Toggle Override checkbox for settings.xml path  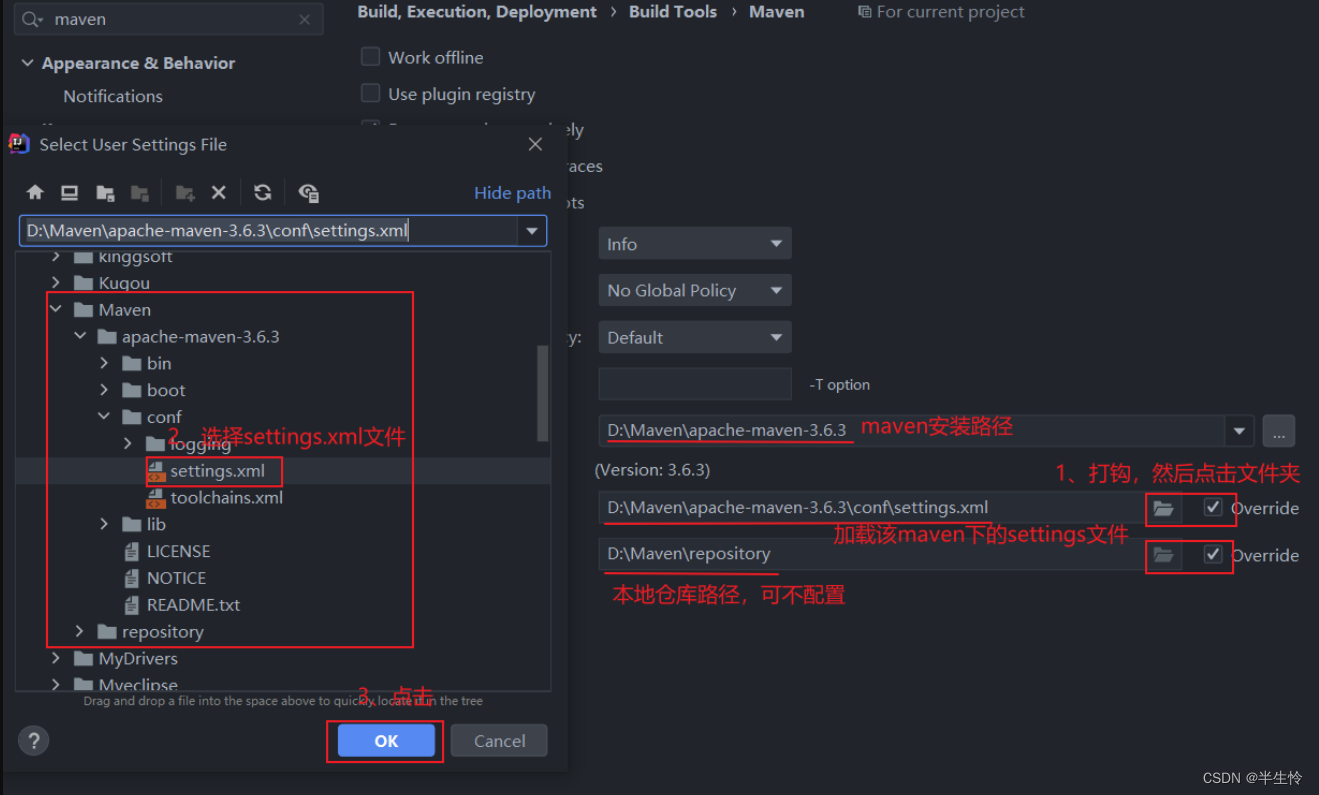[x=1213, y=507]
